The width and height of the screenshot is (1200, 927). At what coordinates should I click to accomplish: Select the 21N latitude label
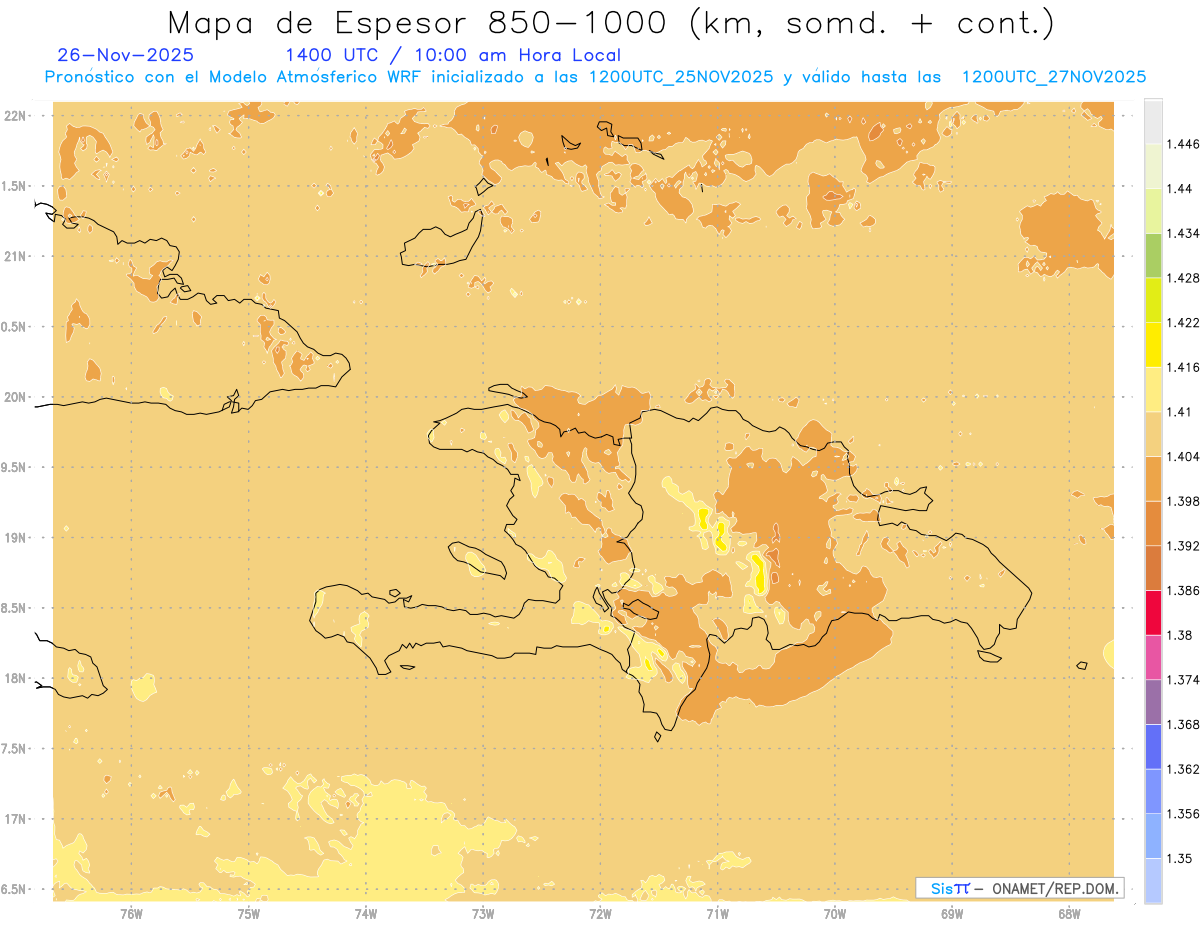[x=15, y=257]
